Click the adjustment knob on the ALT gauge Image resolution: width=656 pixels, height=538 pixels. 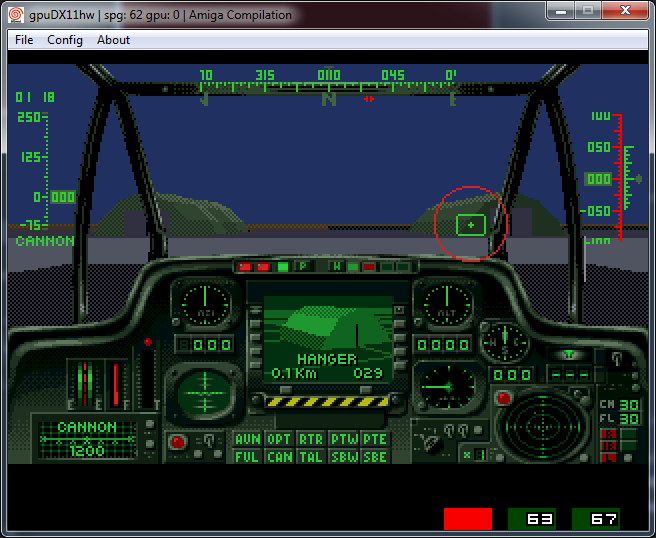coord(417,322)
